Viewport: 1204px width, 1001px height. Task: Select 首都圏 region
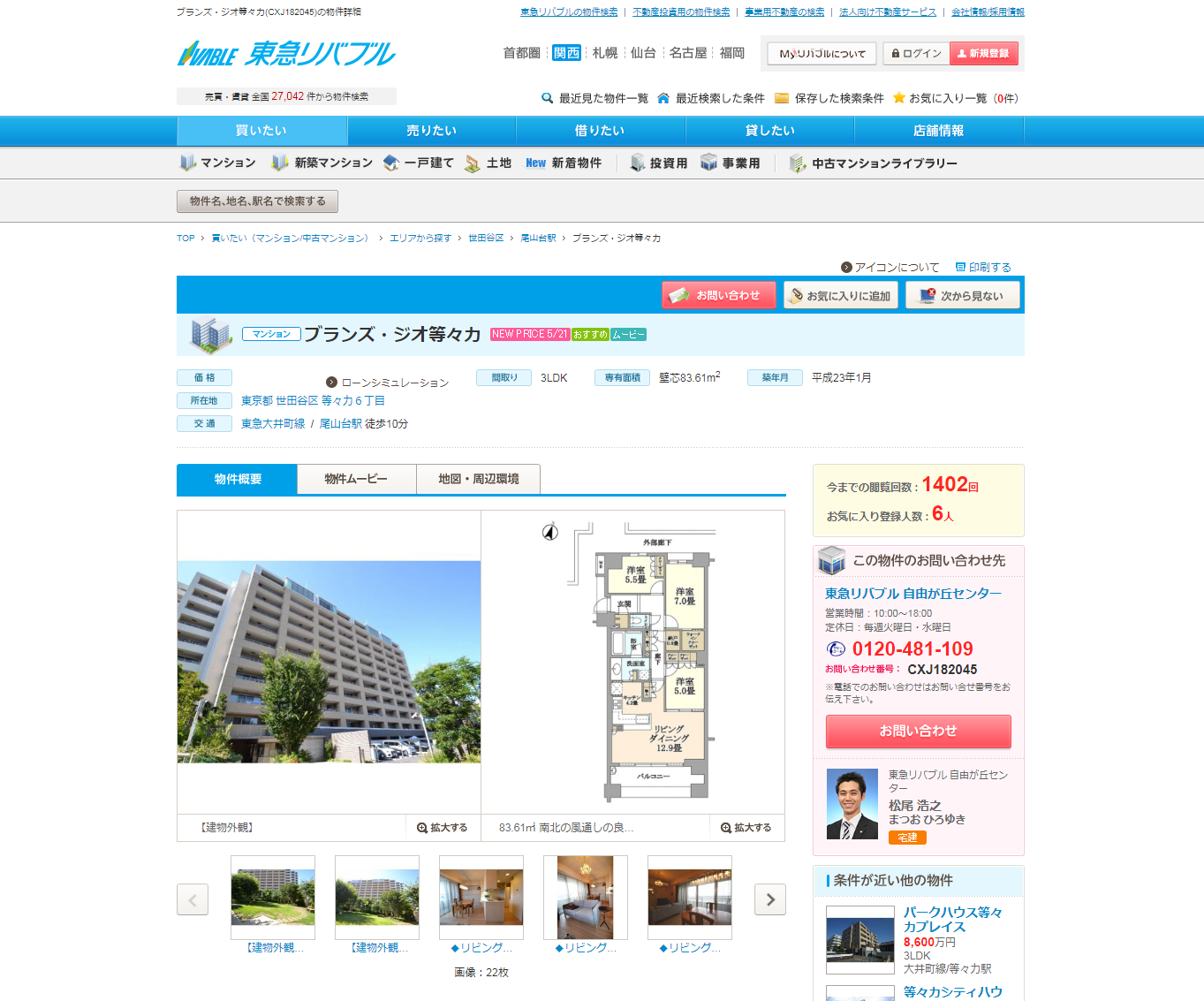(521, 53)
